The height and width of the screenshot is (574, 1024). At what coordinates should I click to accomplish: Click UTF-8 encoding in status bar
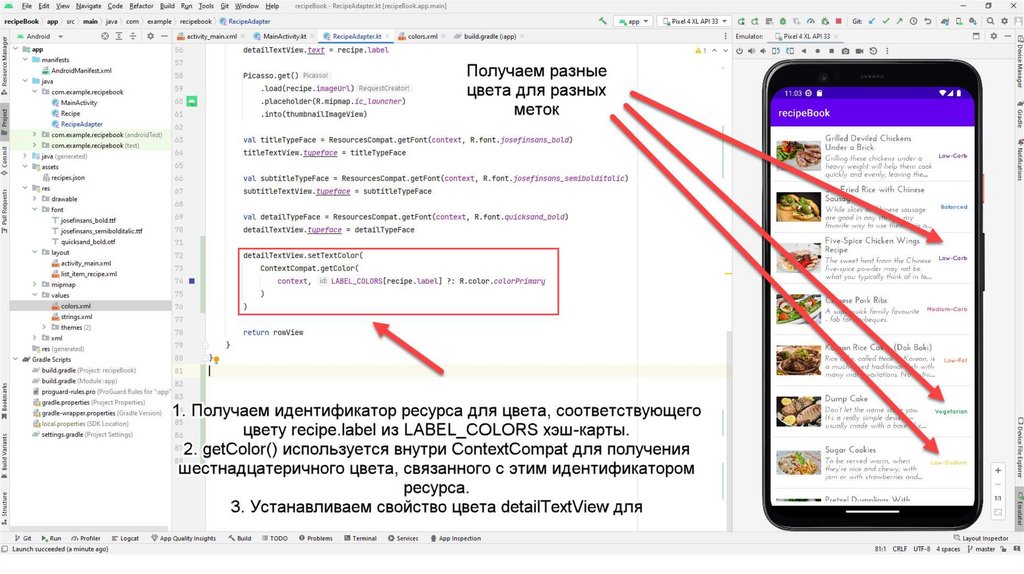point(921,549)
